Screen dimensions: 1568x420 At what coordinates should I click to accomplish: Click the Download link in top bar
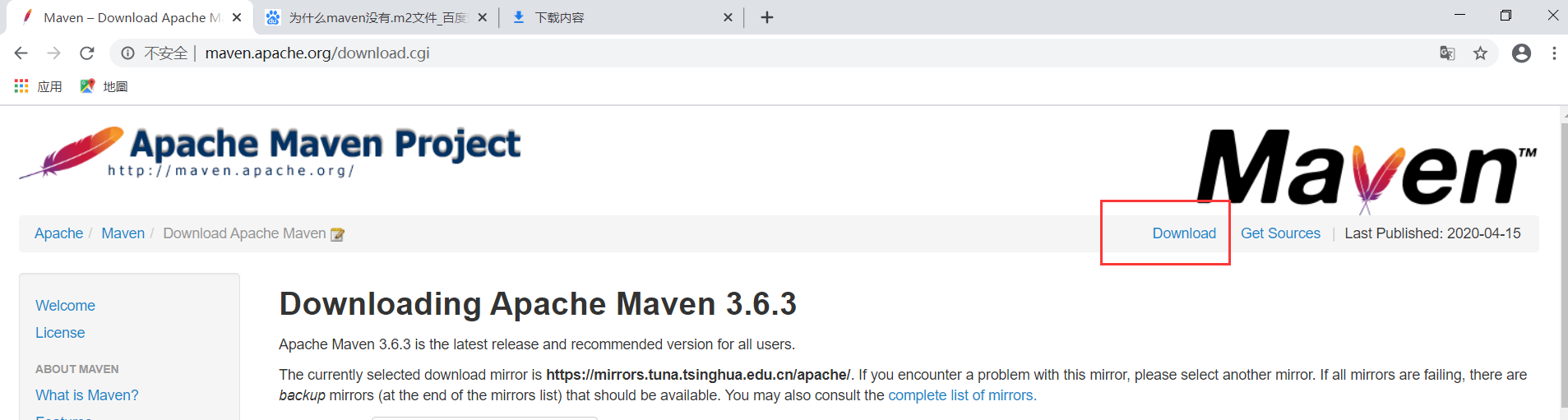(x=1184, y=233)
